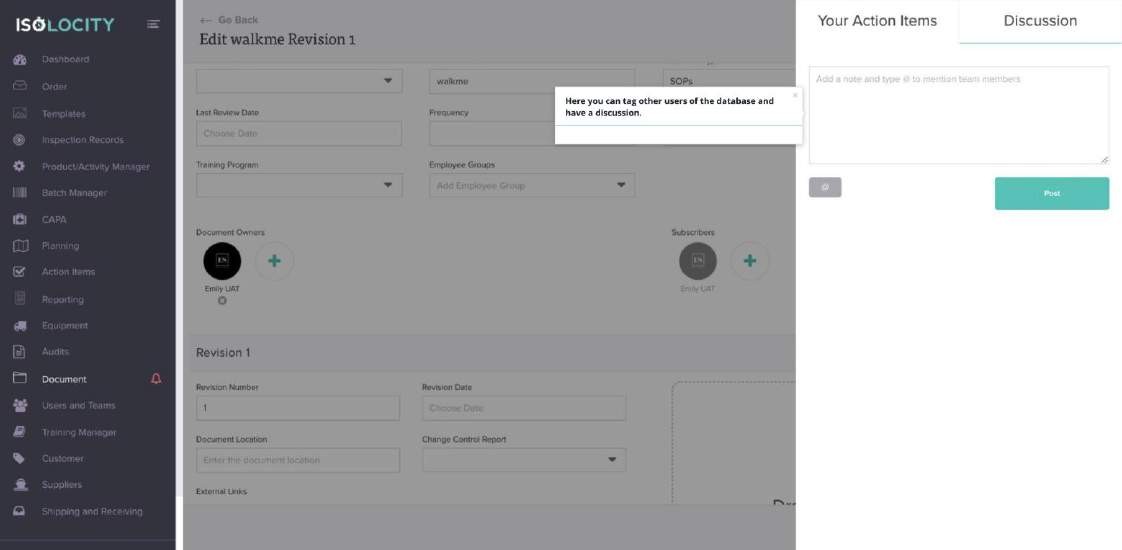Switch to Your Action Items tab
The height and width of the screenshot is (550, 1122).
(877, 21)
